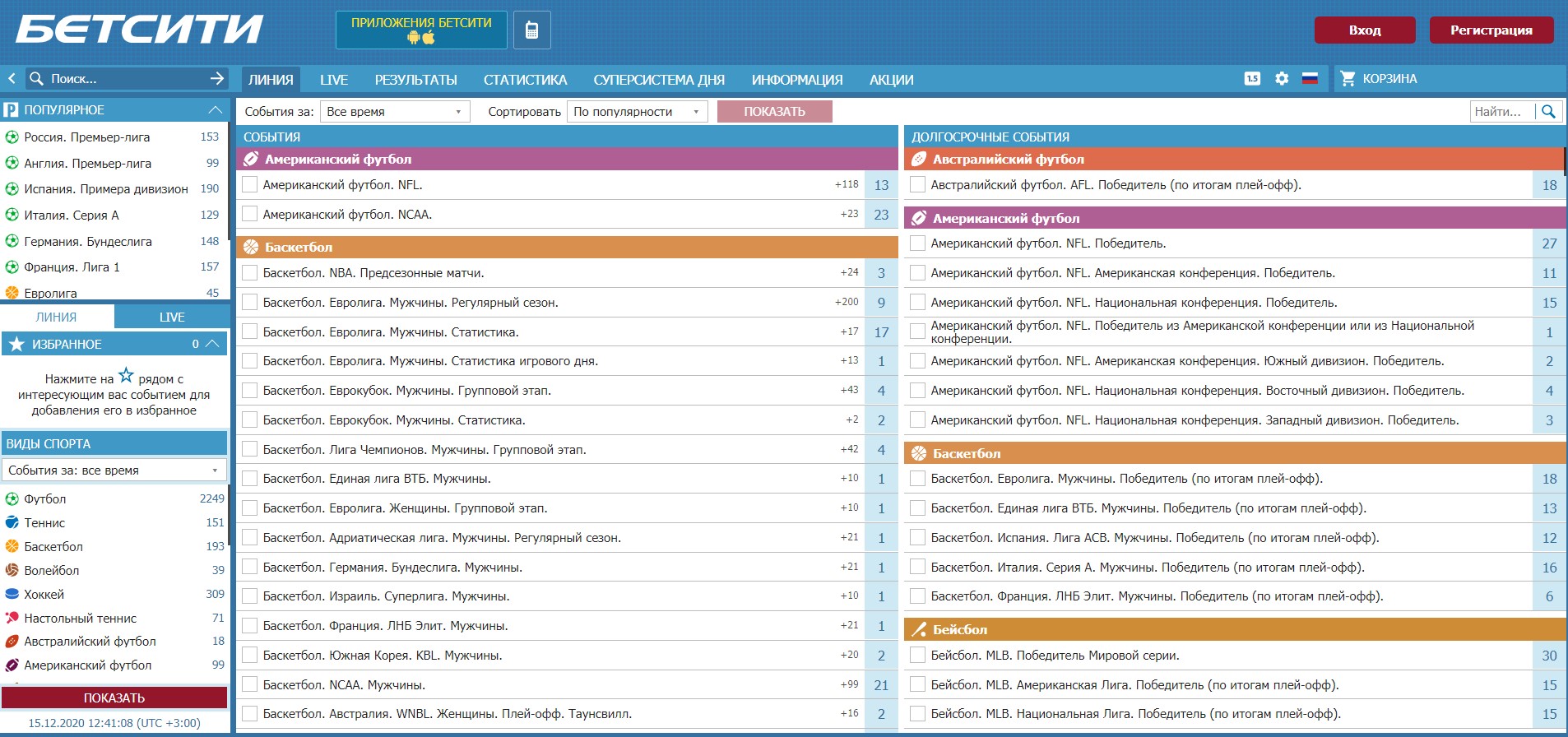
Task: Click the Американский футбол sidebar icon
Action: (12, 665)
